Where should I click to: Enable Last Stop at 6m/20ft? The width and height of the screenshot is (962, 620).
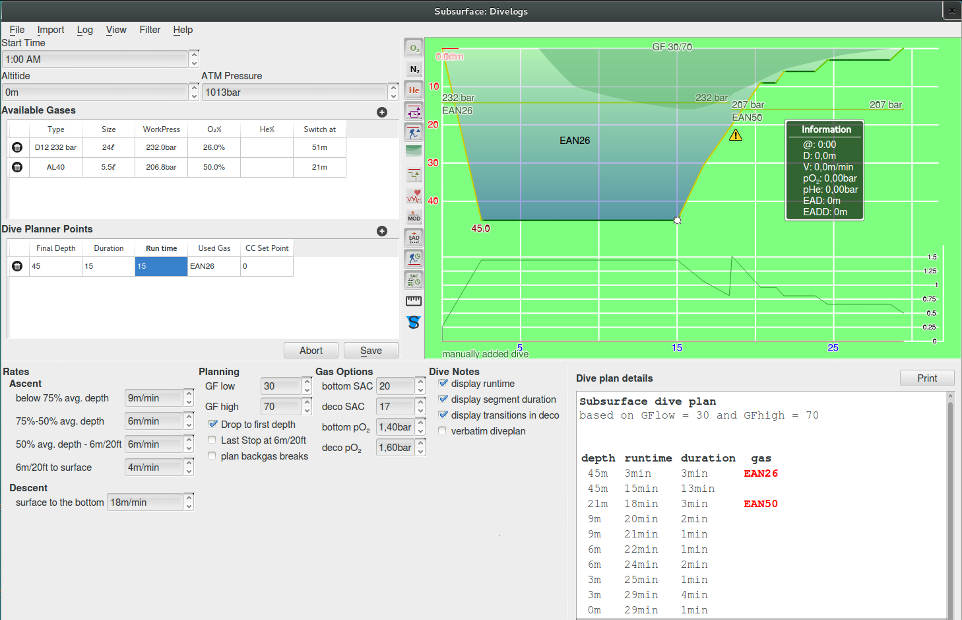pyautogui.click(x=212, y=440)
